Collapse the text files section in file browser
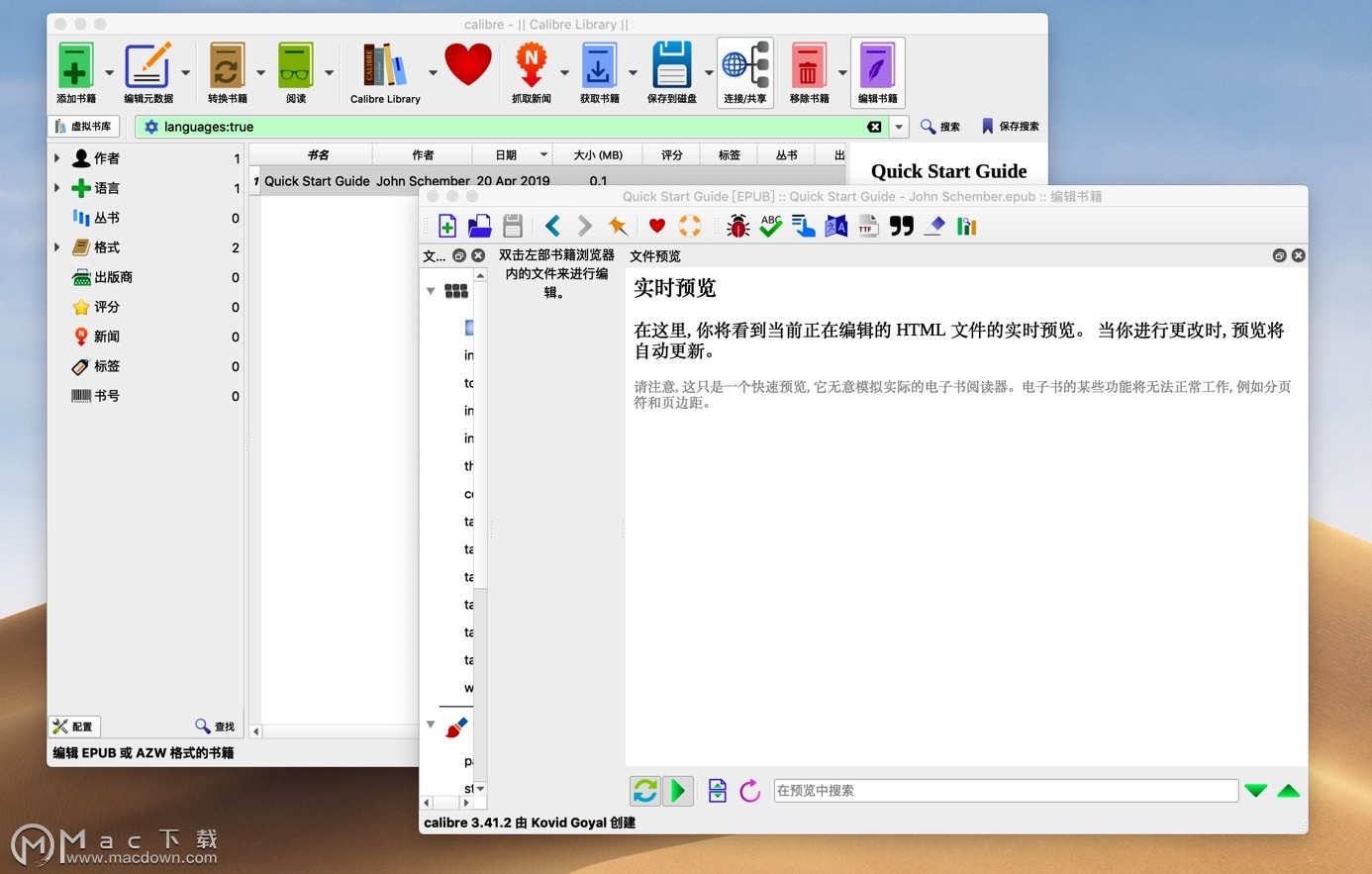 [431, 291]
